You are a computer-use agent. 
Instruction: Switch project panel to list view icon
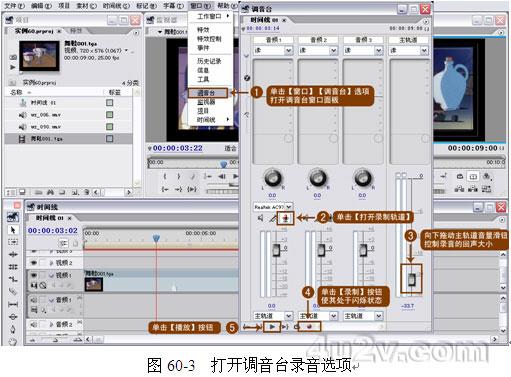[x=11, y=192]
